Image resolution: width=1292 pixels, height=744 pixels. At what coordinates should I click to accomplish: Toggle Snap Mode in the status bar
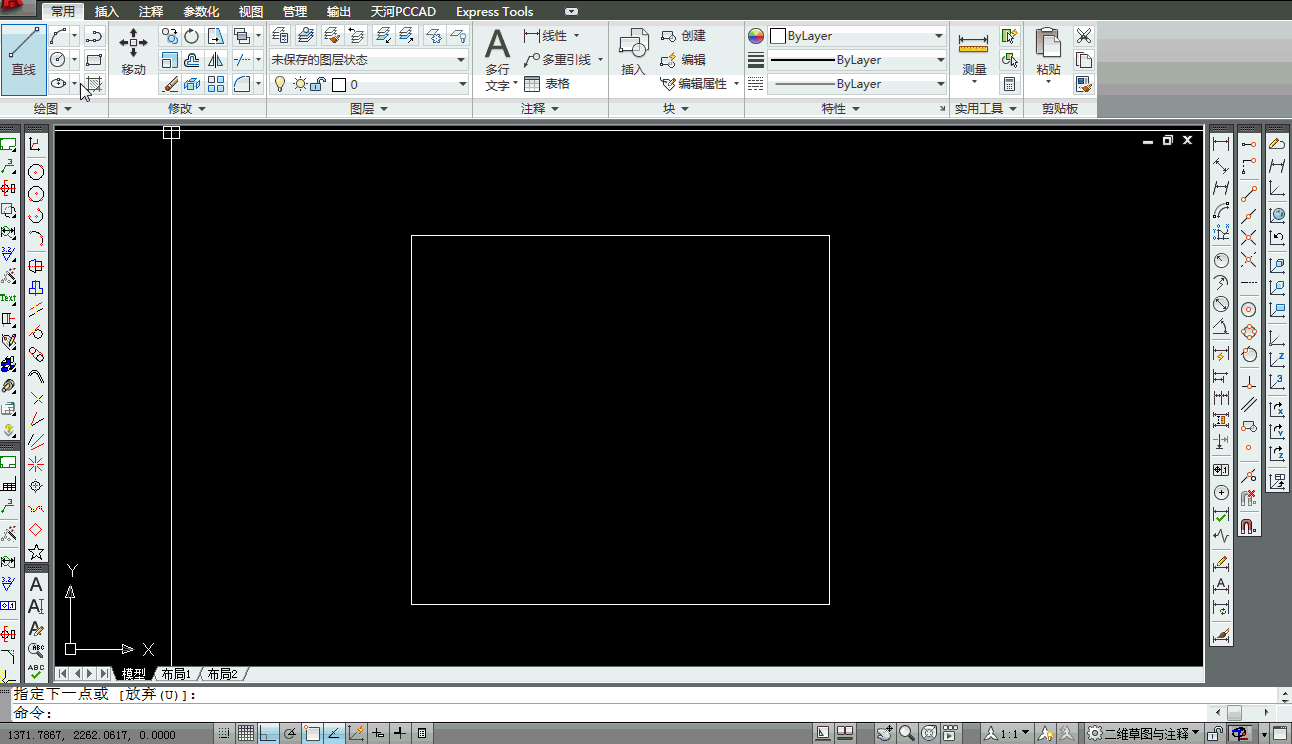coord(223,734)
